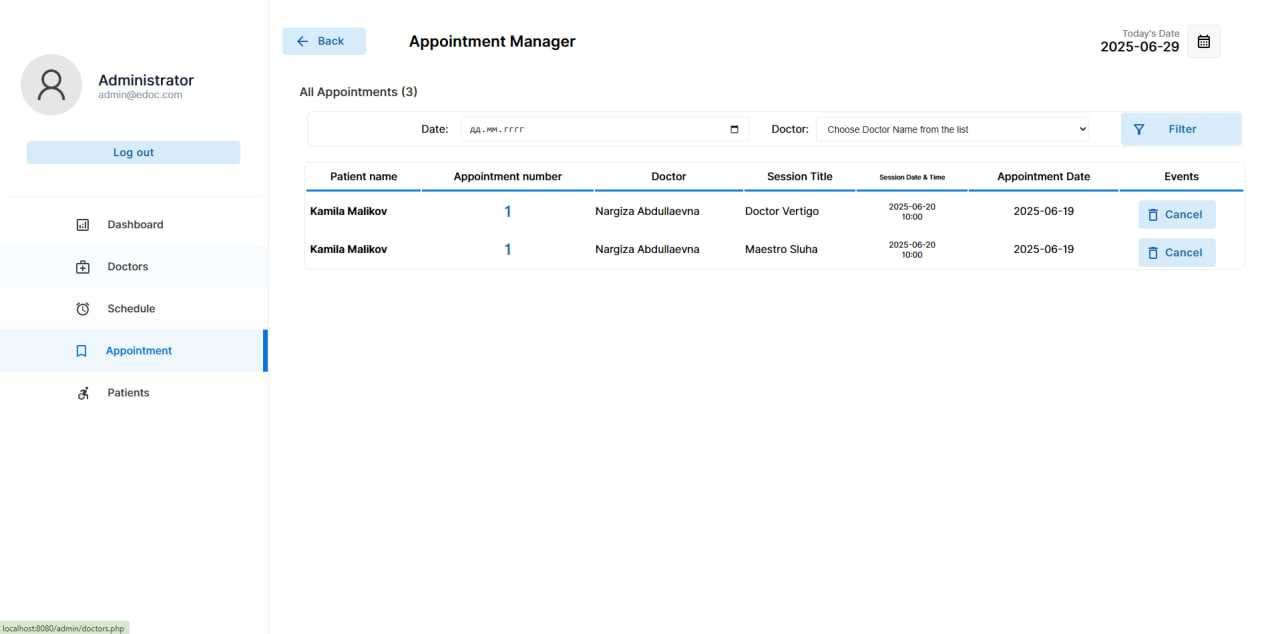The image size is (1280, 634).
Task: Click Nargiza Abdullaevna in Maestro Sluha row
Action: (647, 249)
